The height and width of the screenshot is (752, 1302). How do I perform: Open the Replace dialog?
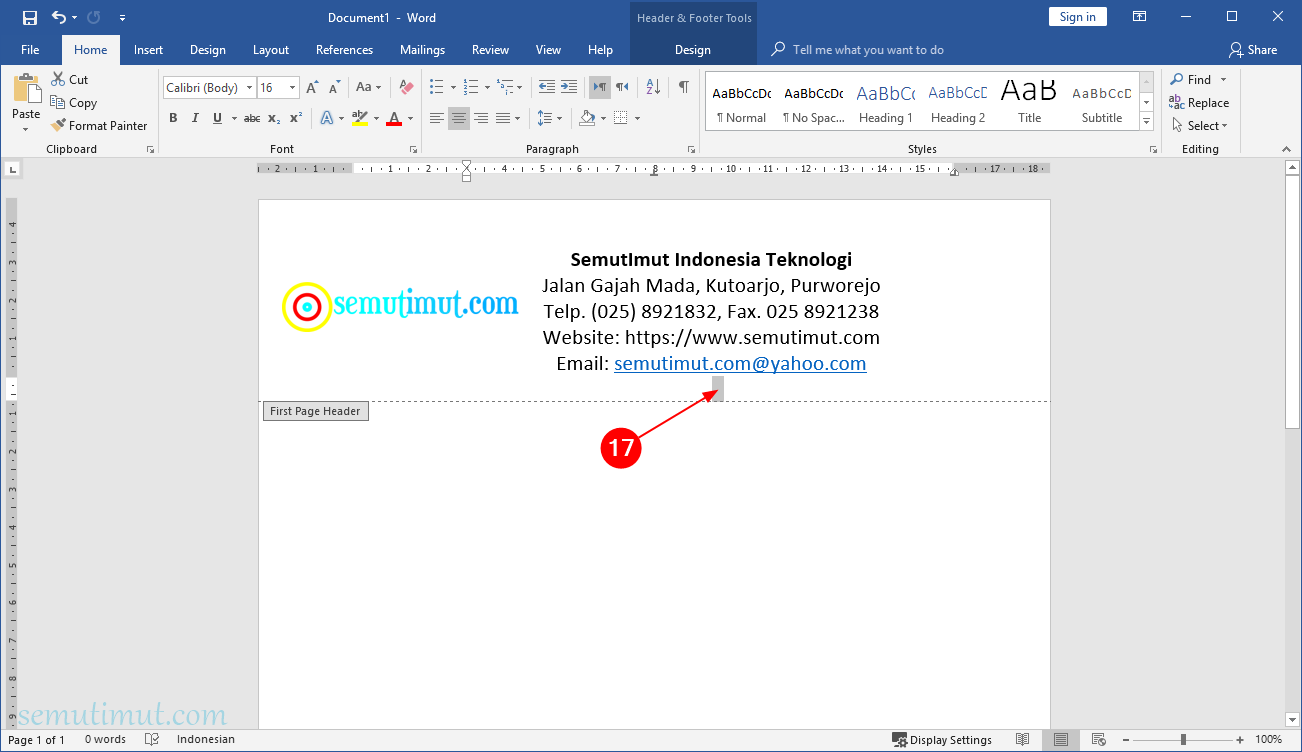[1199, 102]
